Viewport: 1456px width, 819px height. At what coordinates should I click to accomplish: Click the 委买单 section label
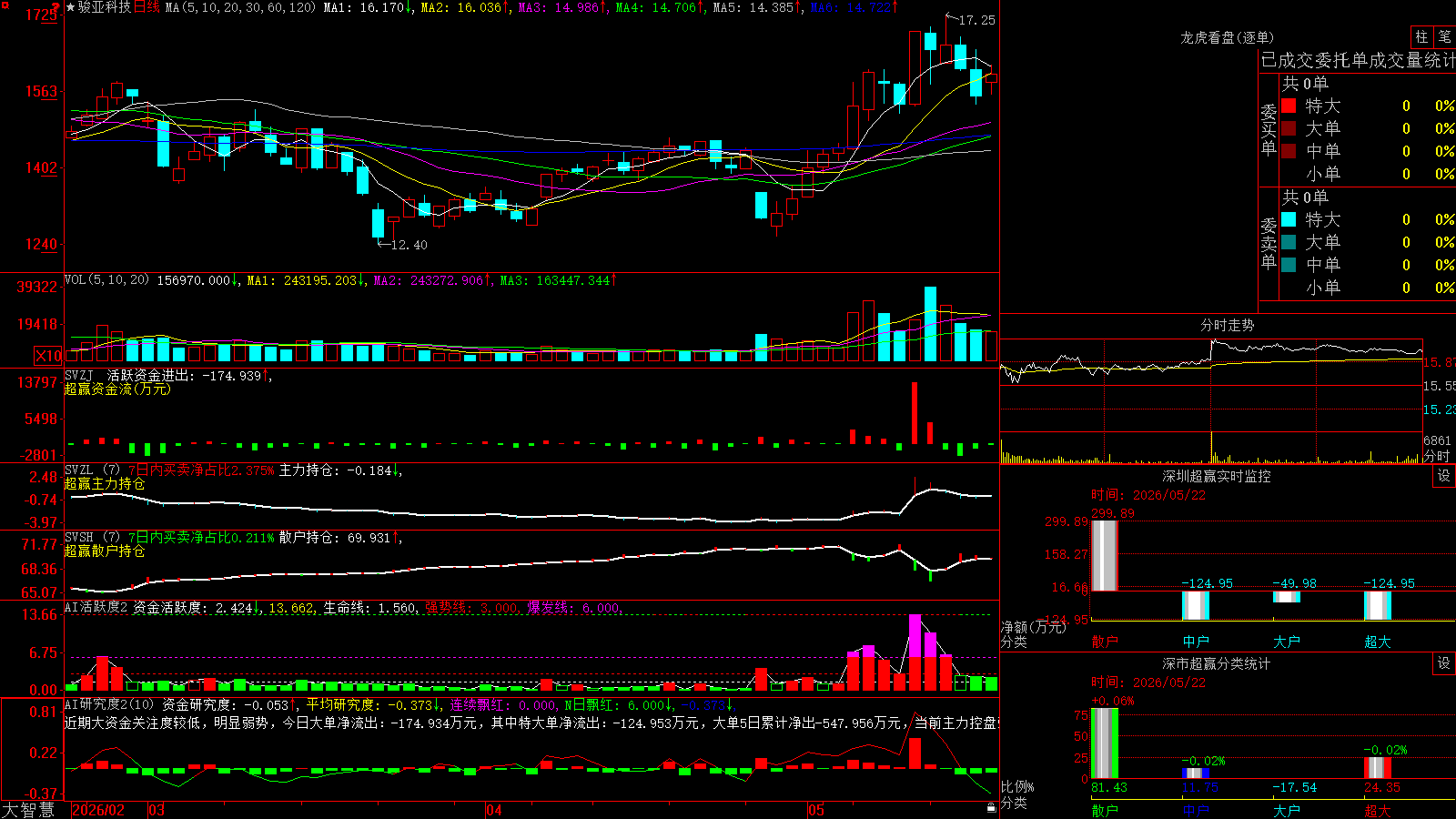tap(1269, 129)
